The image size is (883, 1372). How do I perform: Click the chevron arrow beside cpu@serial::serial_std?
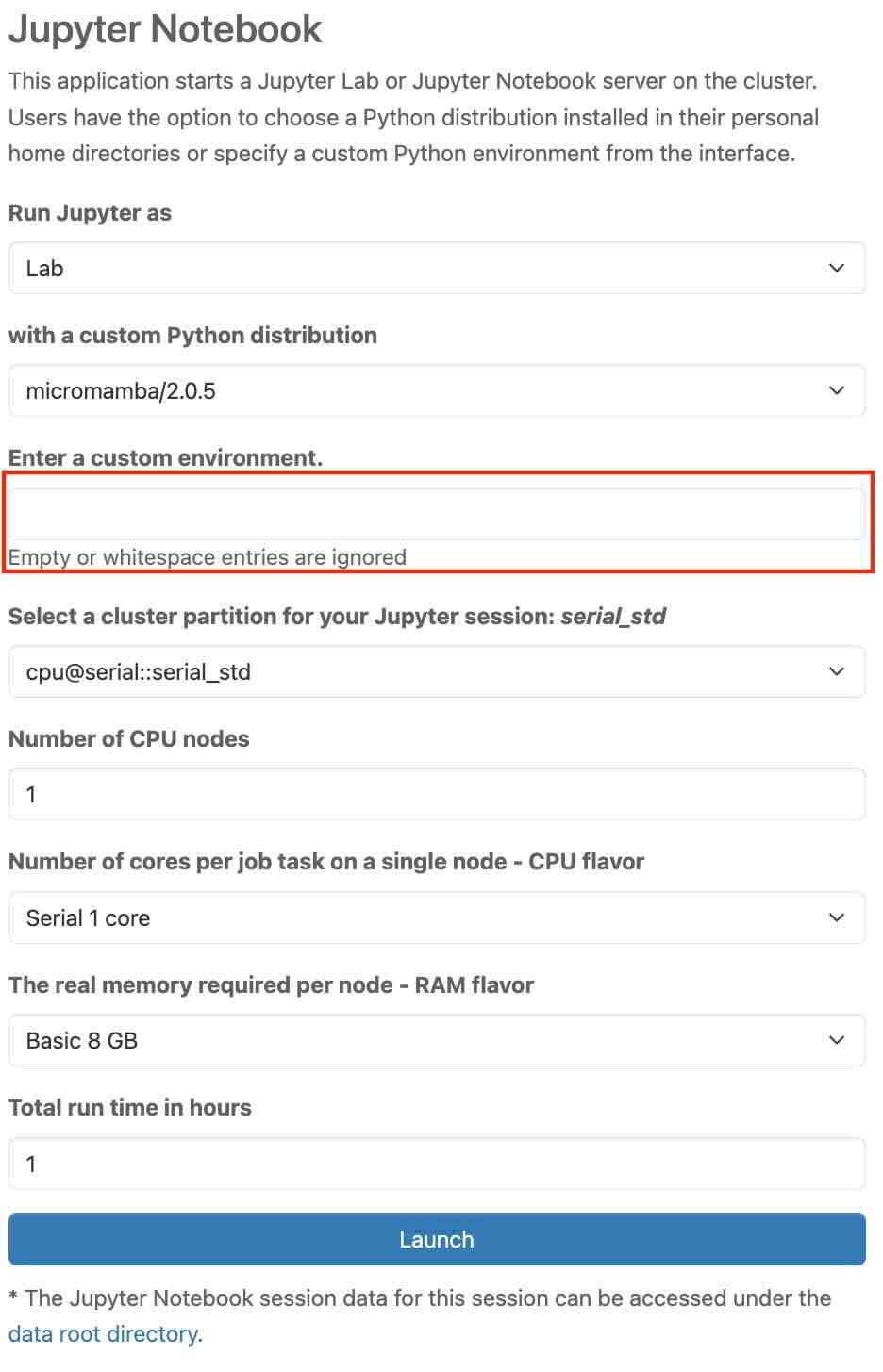(x=836, y=671)
